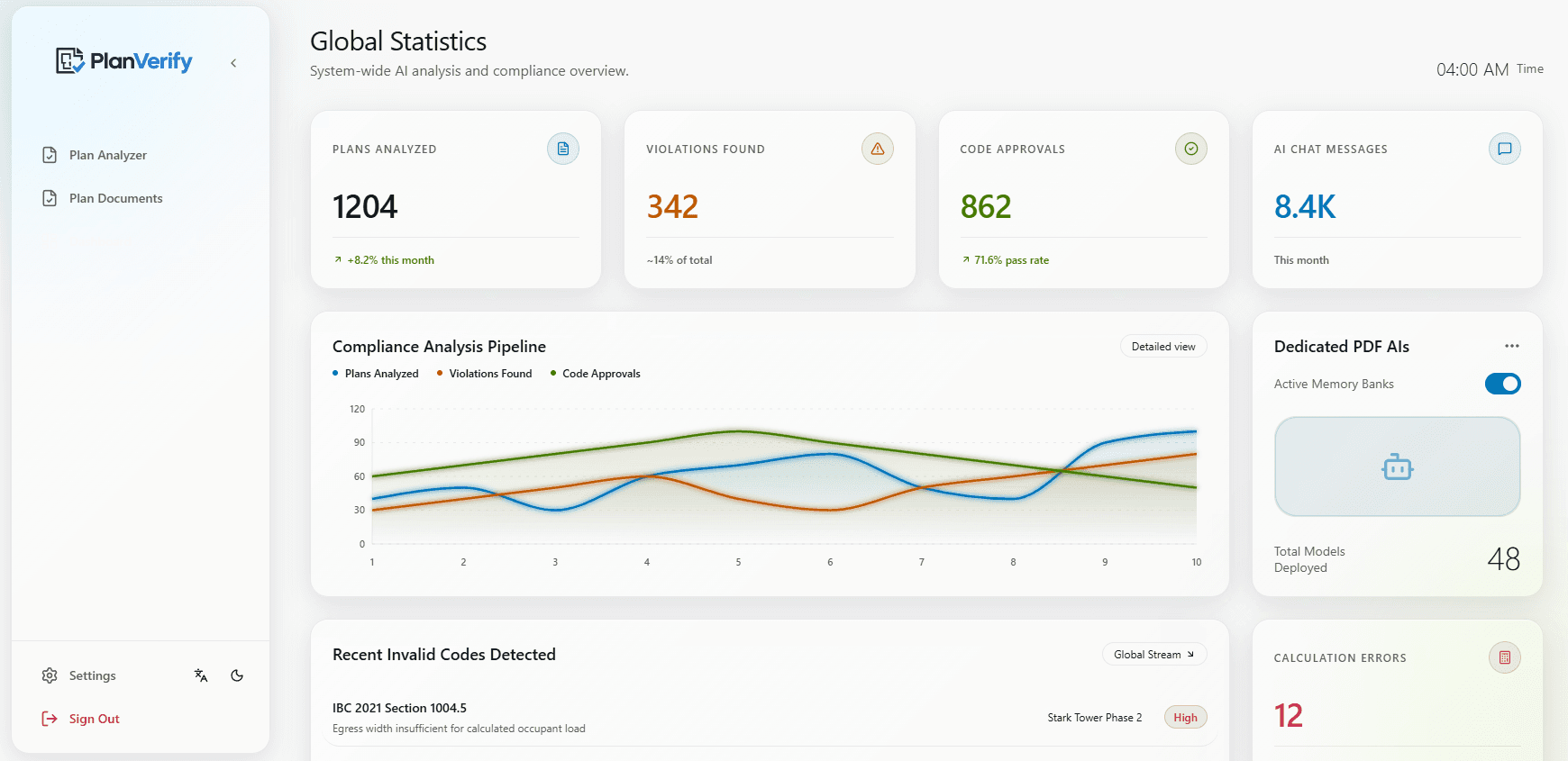Viewport: 1568px width, 761px height.
Task: Click the Plan Documents file icon
Action: pyautogui.click(x=50, y=198)
